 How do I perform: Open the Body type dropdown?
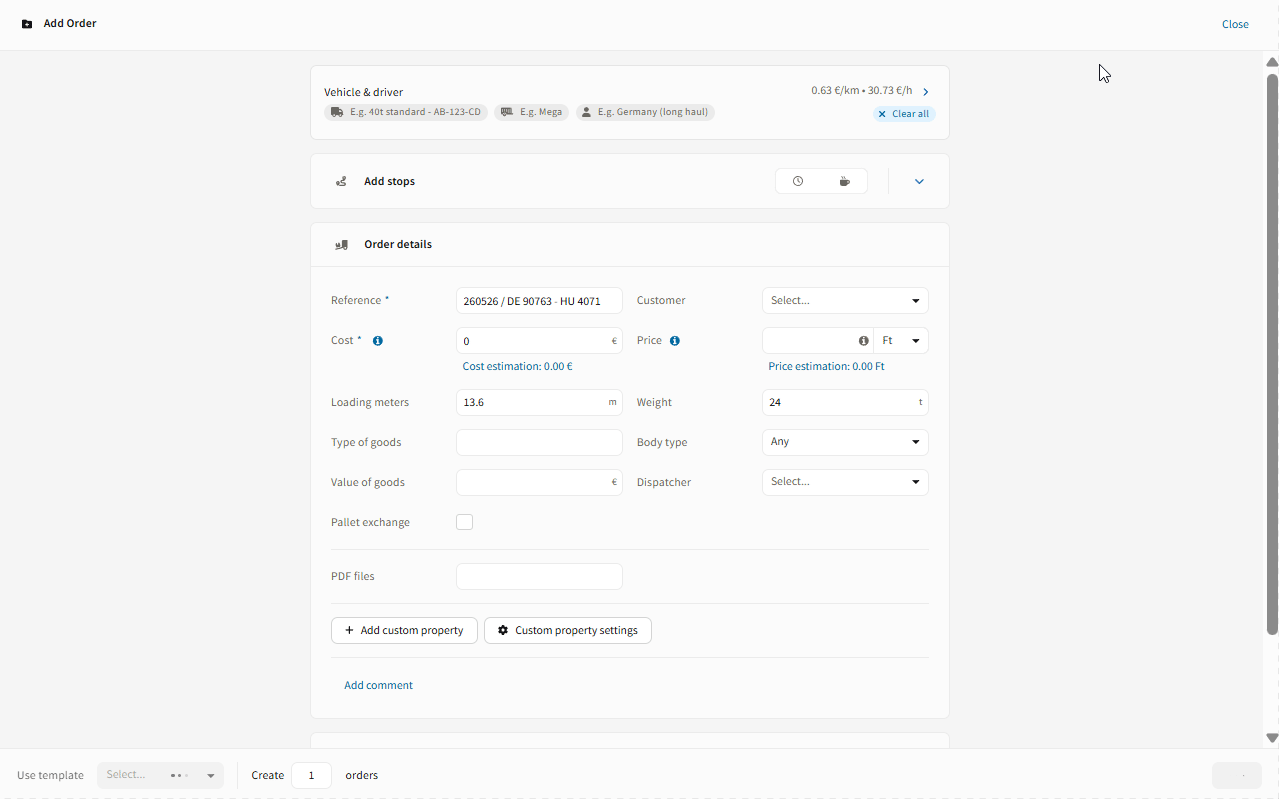pos(845,442)
